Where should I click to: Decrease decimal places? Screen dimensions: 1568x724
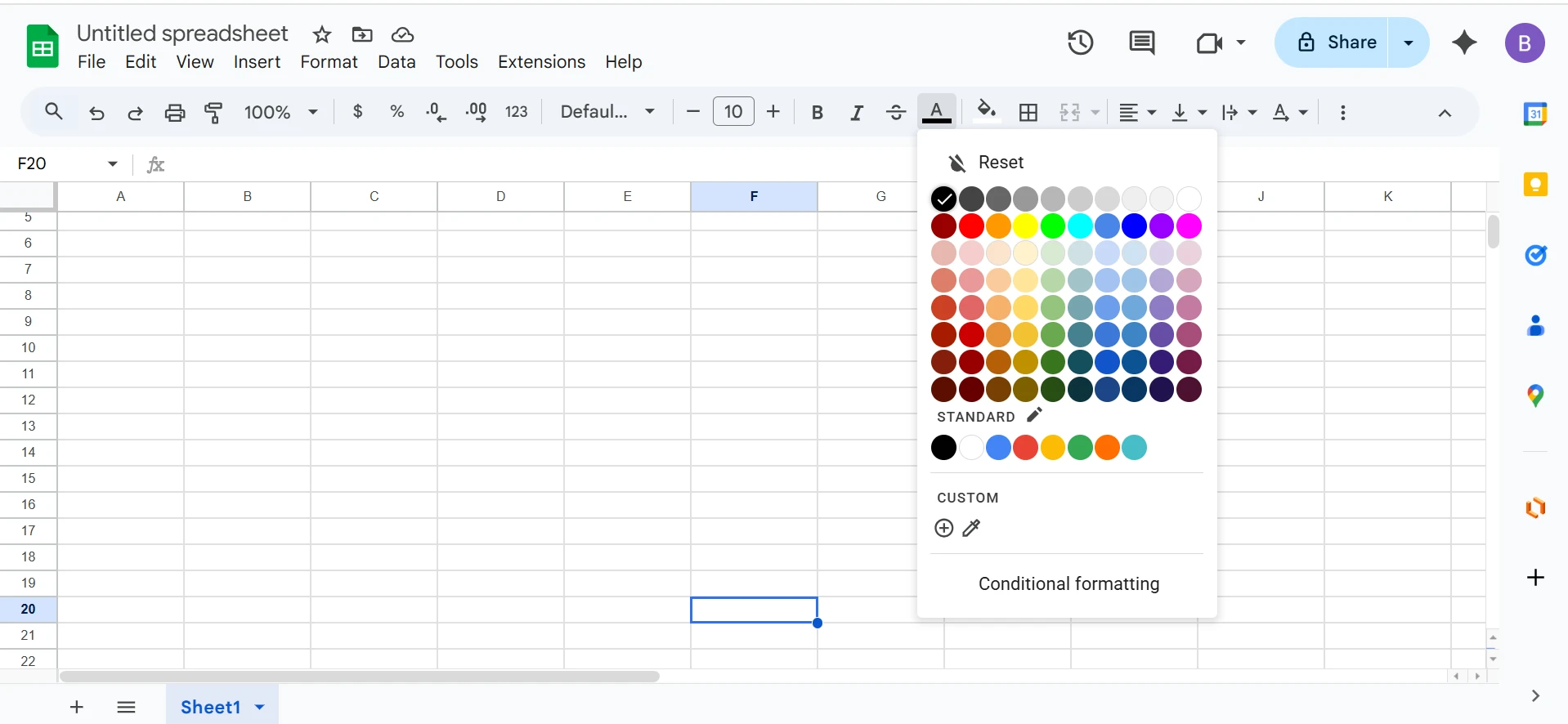click(x=437, y=112)
